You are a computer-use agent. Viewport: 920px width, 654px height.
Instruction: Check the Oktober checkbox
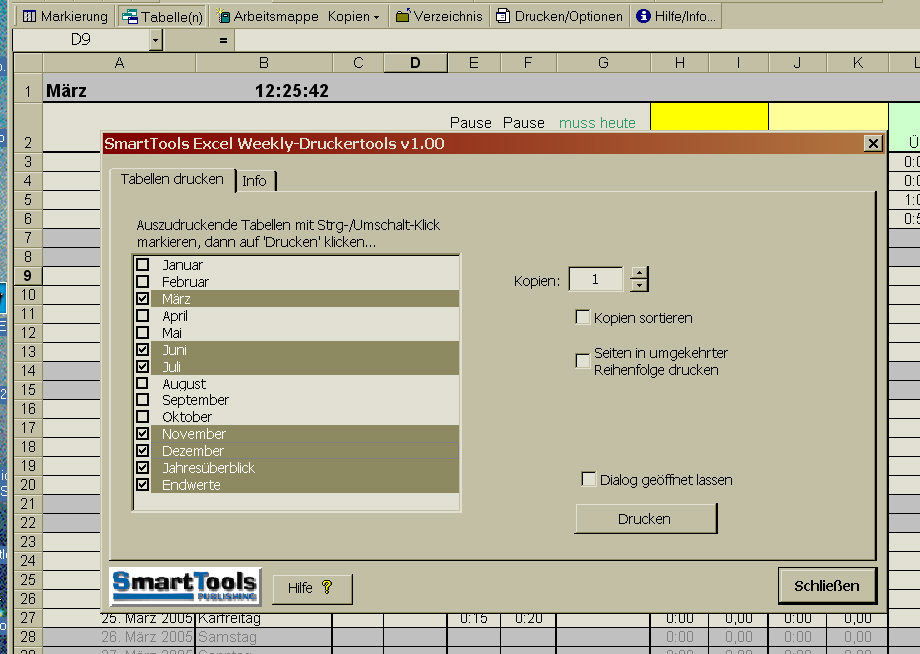pyautogui.click(x=143, y=417)
